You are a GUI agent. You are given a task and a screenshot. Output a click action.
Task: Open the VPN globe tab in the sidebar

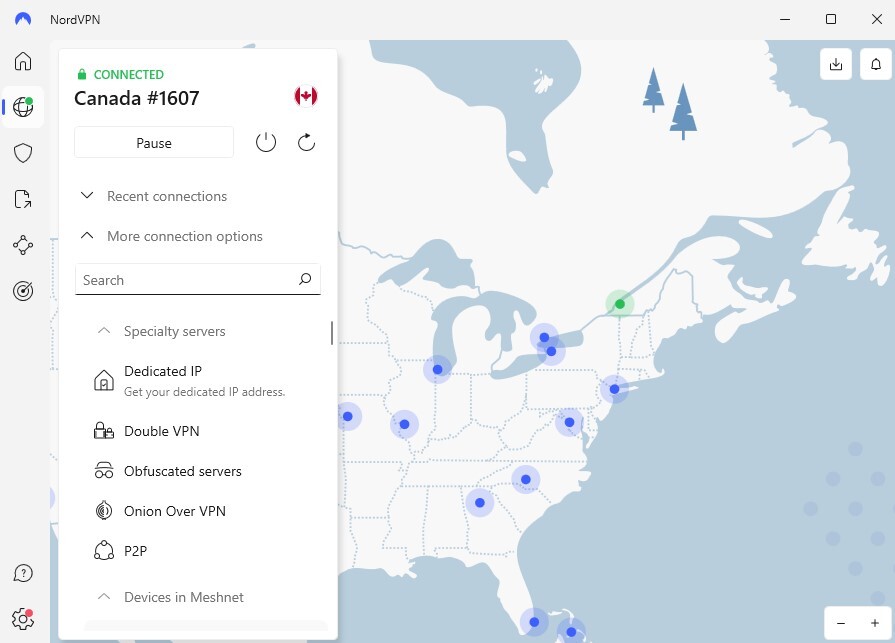(23, 107)
